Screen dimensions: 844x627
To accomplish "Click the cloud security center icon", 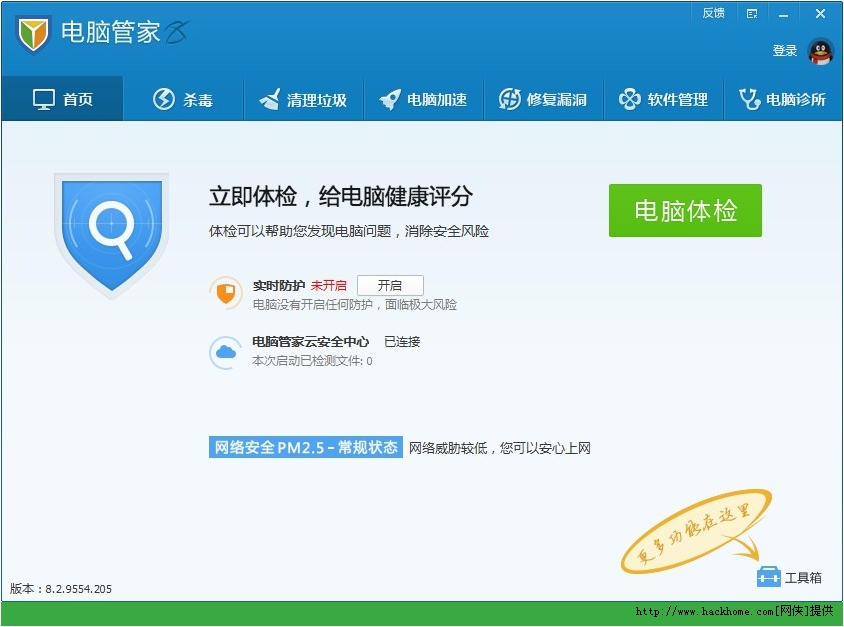I will point(226,353).
